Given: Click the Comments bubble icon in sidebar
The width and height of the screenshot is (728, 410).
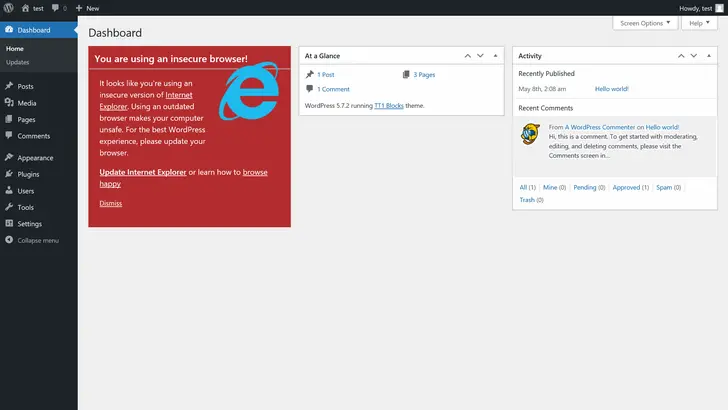Looking at the screenshot, I should coord(9,136).
